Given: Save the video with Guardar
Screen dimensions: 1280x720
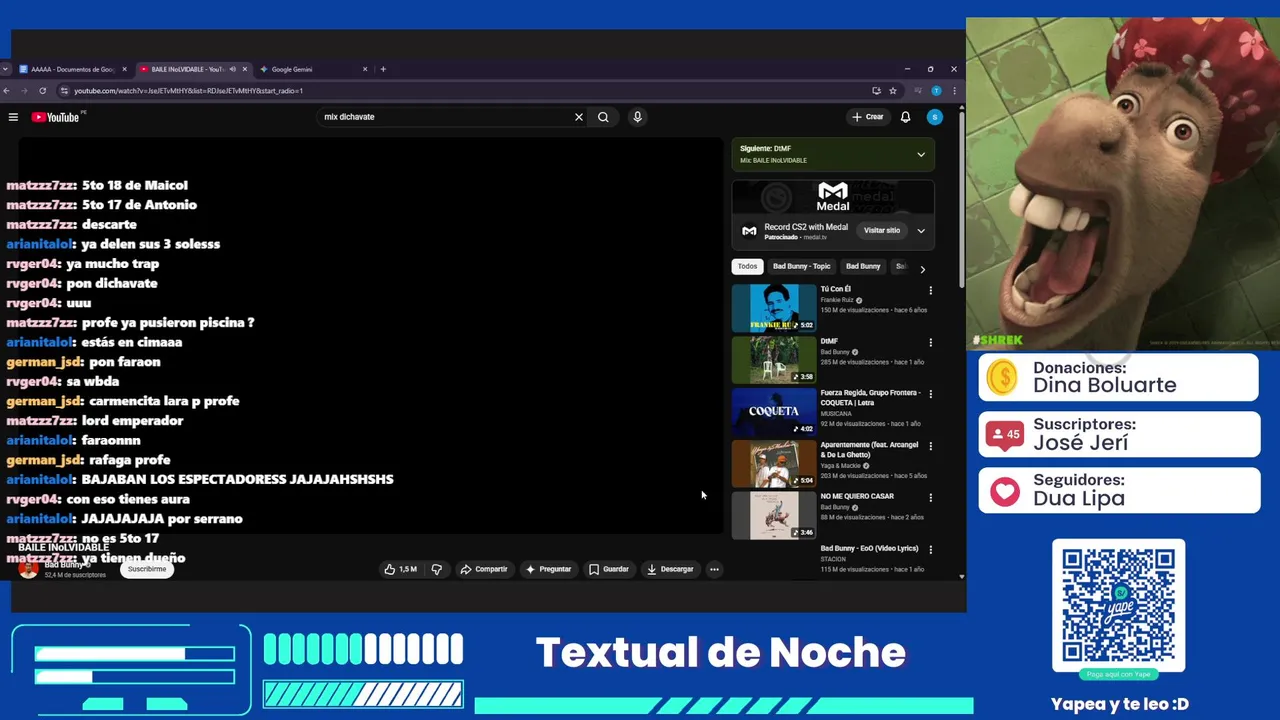Looking at the screenshot, I should click(608, 569).
